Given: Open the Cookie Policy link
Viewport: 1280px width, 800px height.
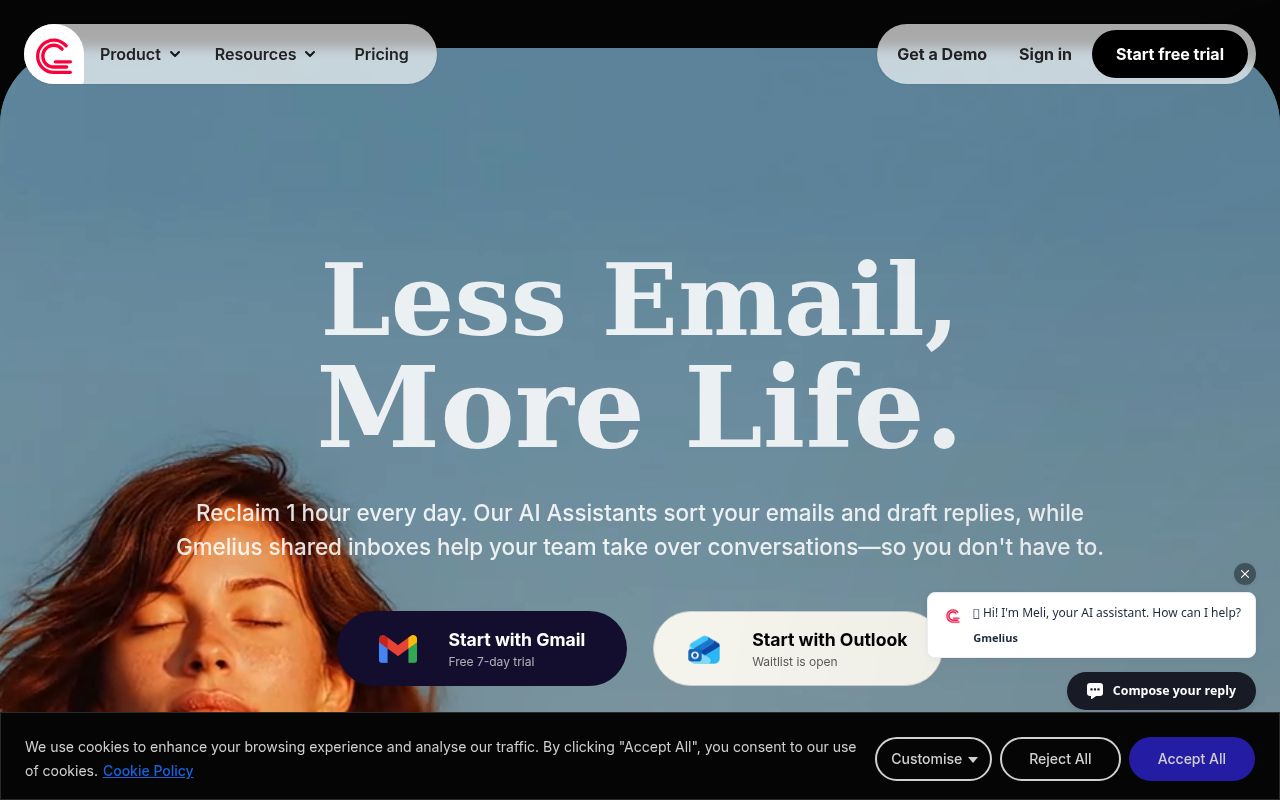Looking at the screenshot, I should (148, 771).
